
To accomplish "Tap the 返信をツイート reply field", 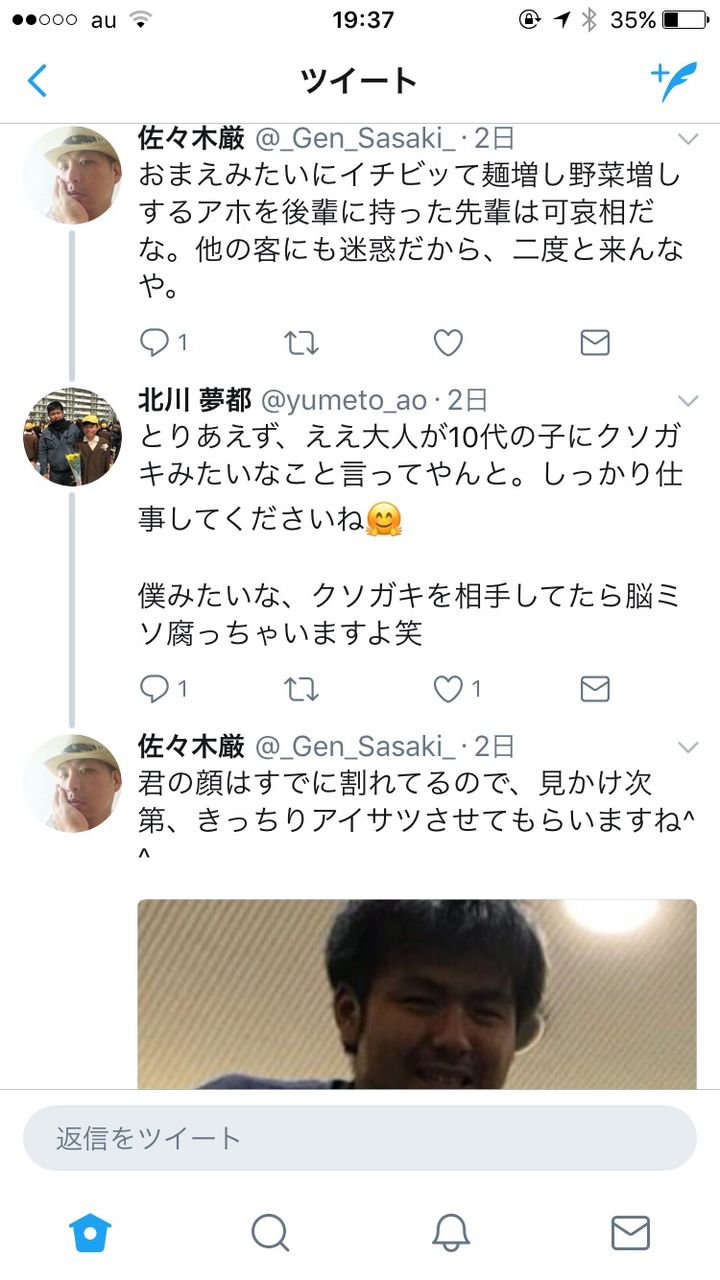I will point(360,1138).
